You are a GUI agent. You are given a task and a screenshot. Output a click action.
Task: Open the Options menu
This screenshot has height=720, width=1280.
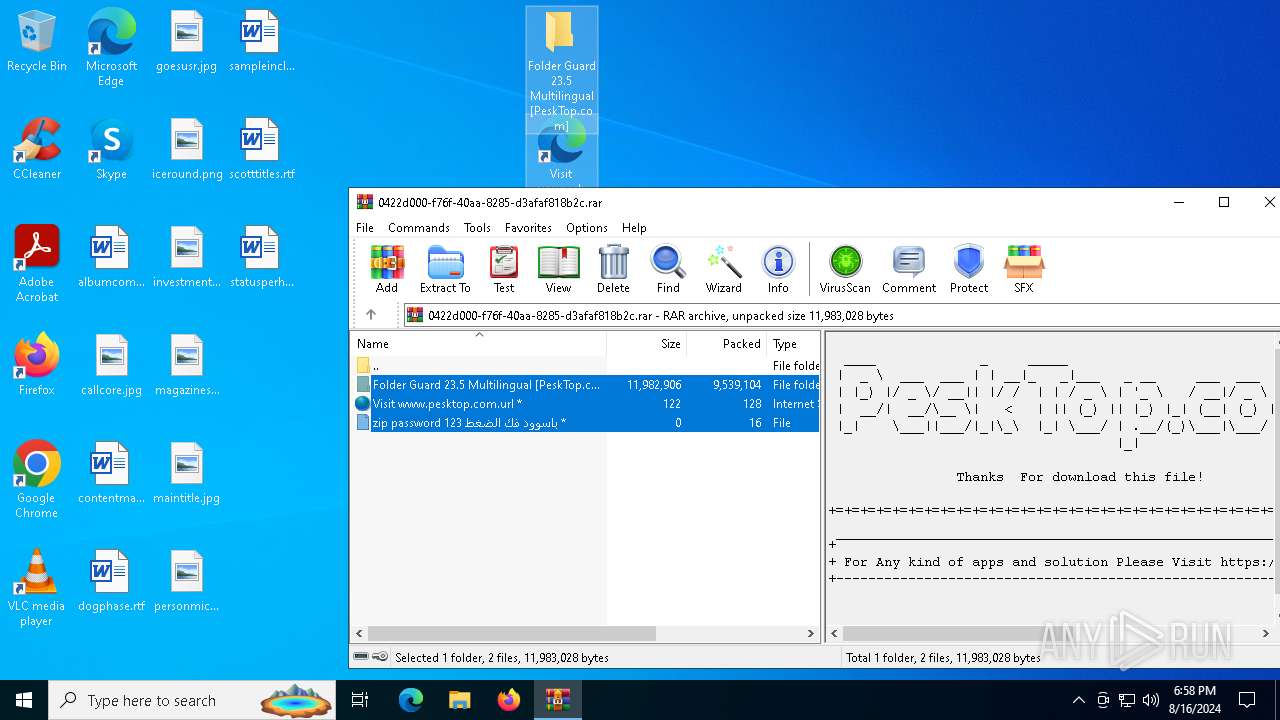[x=587, y=228]
